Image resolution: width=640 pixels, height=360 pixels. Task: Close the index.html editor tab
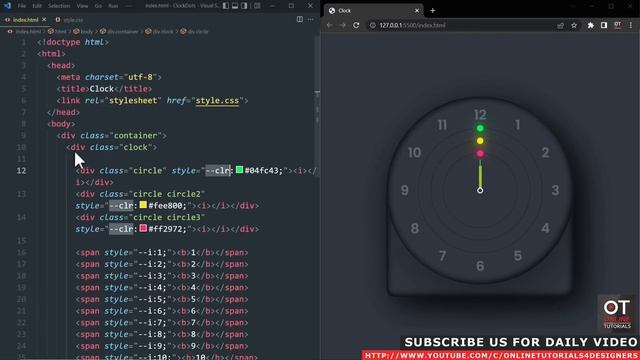pyautogui.click(x=44, y=19)
